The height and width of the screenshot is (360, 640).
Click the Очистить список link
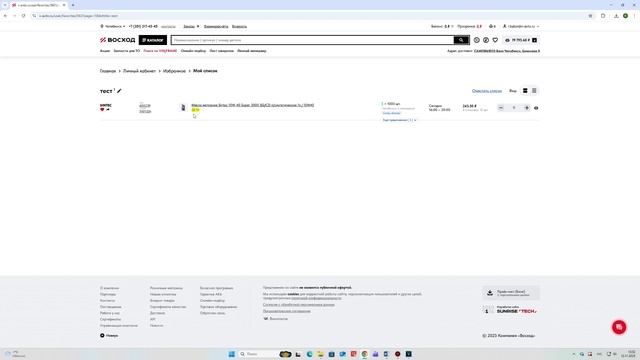click(x=487, y=91)
